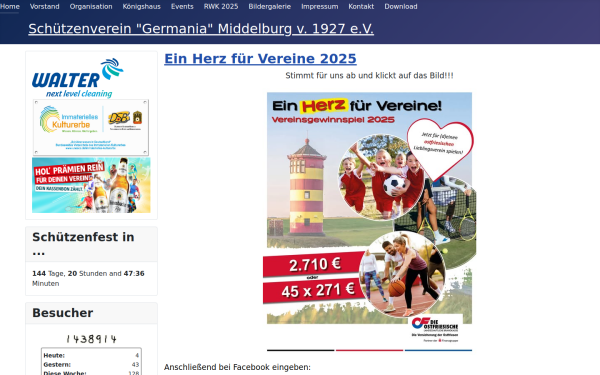Click the 'Hol' Prämien rein' beer banner
Viewport: 600px width, 375px height.
coord(91,185)
